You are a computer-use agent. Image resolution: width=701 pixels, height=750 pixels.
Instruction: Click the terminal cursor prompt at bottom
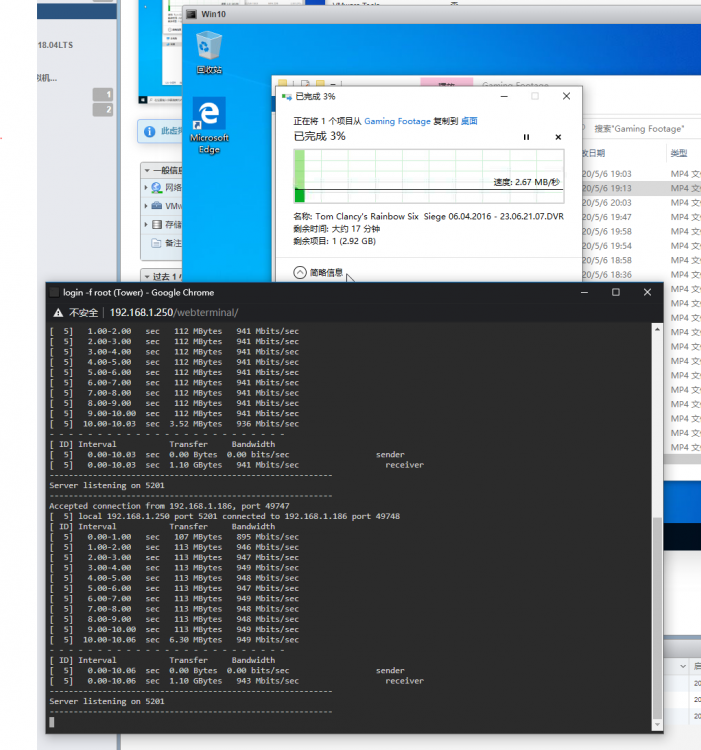click(x=52, y=722)
